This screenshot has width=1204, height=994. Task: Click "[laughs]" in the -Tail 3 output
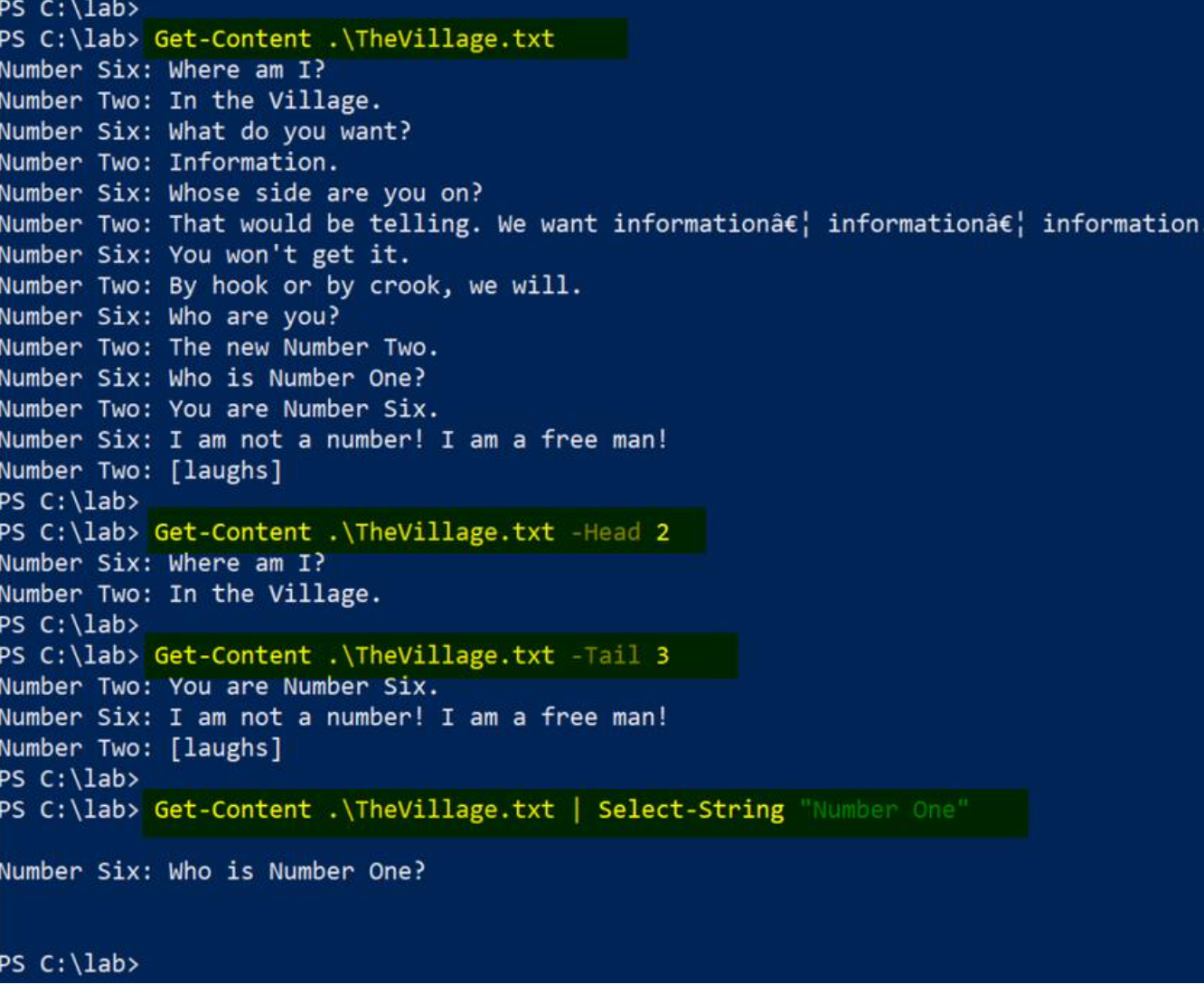click(x=225, y=748)
